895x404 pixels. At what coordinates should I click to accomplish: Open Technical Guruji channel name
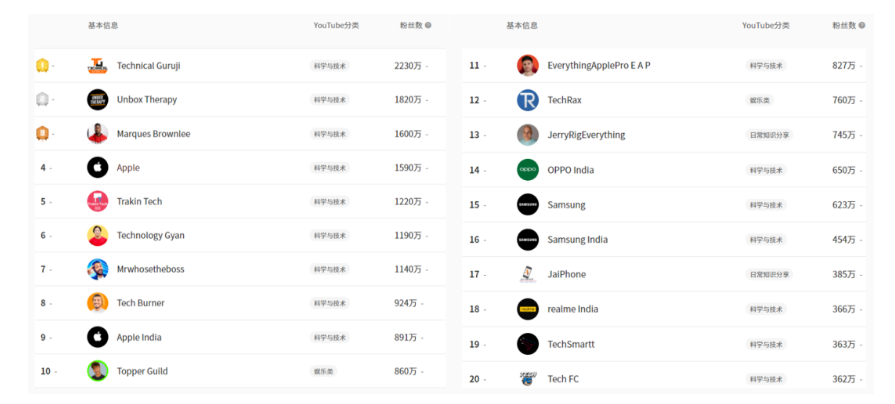tap(148, 66)
